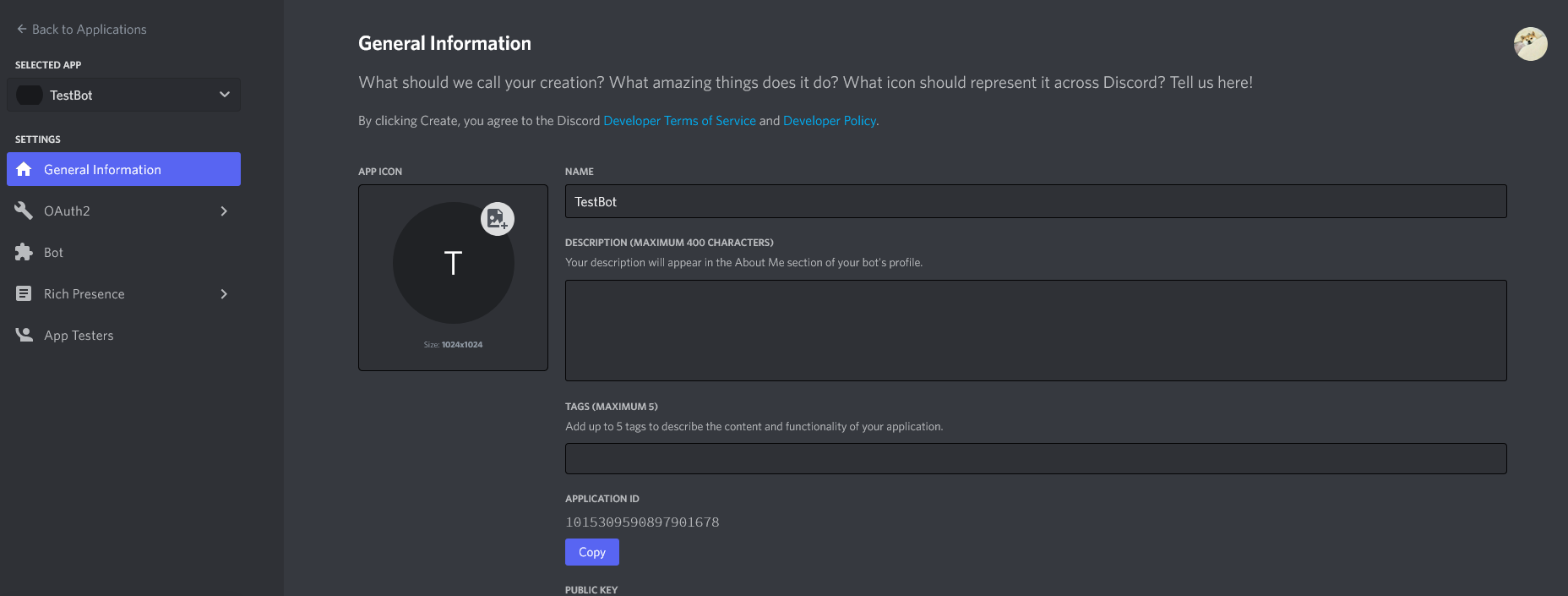Click the circular T app icon placeholder
Image resolution: width=1568 pixels, height=596 pixels.
(454, 263)
